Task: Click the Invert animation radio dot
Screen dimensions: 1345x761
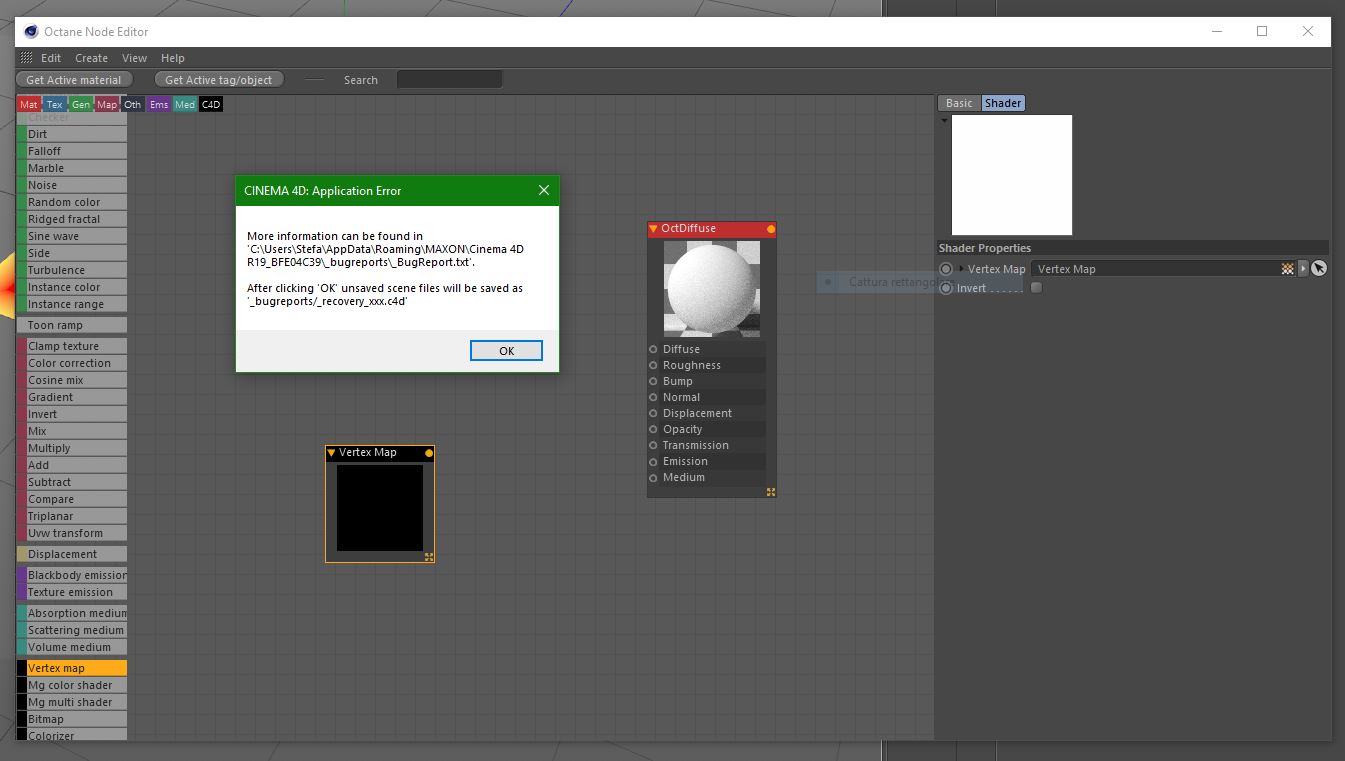Action: (x=946, y=288)
